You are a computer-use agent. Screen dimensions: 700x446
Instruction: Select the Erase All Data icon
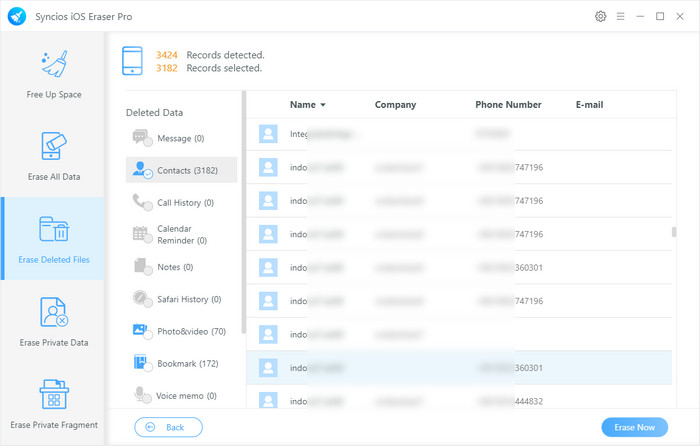pyautogui.click(x=54, y=146)
